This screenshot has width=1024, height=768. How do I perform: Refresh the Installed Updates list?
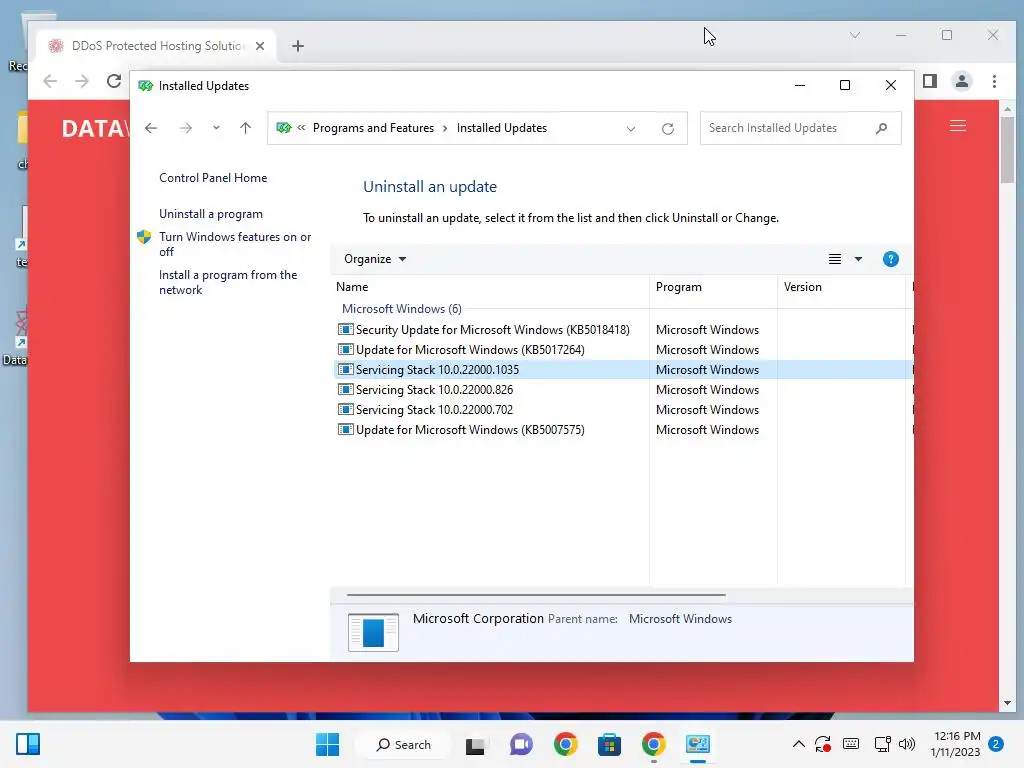(667, 129)
